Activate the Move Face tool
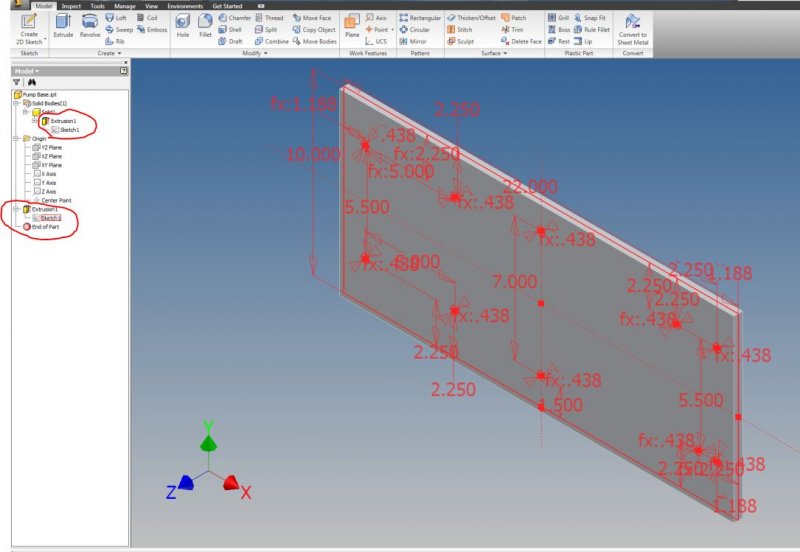The height and width of the screenshot is (552, 800). pyautogui.click(x=312, y=18)
